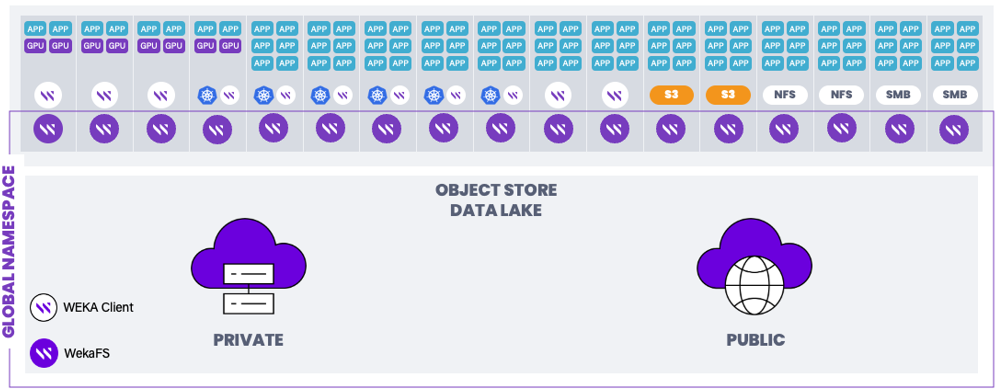Click the first purple GPU badge at far left
Image resolution: width=998 pixels, height=390 pixels.
point(35,46)
